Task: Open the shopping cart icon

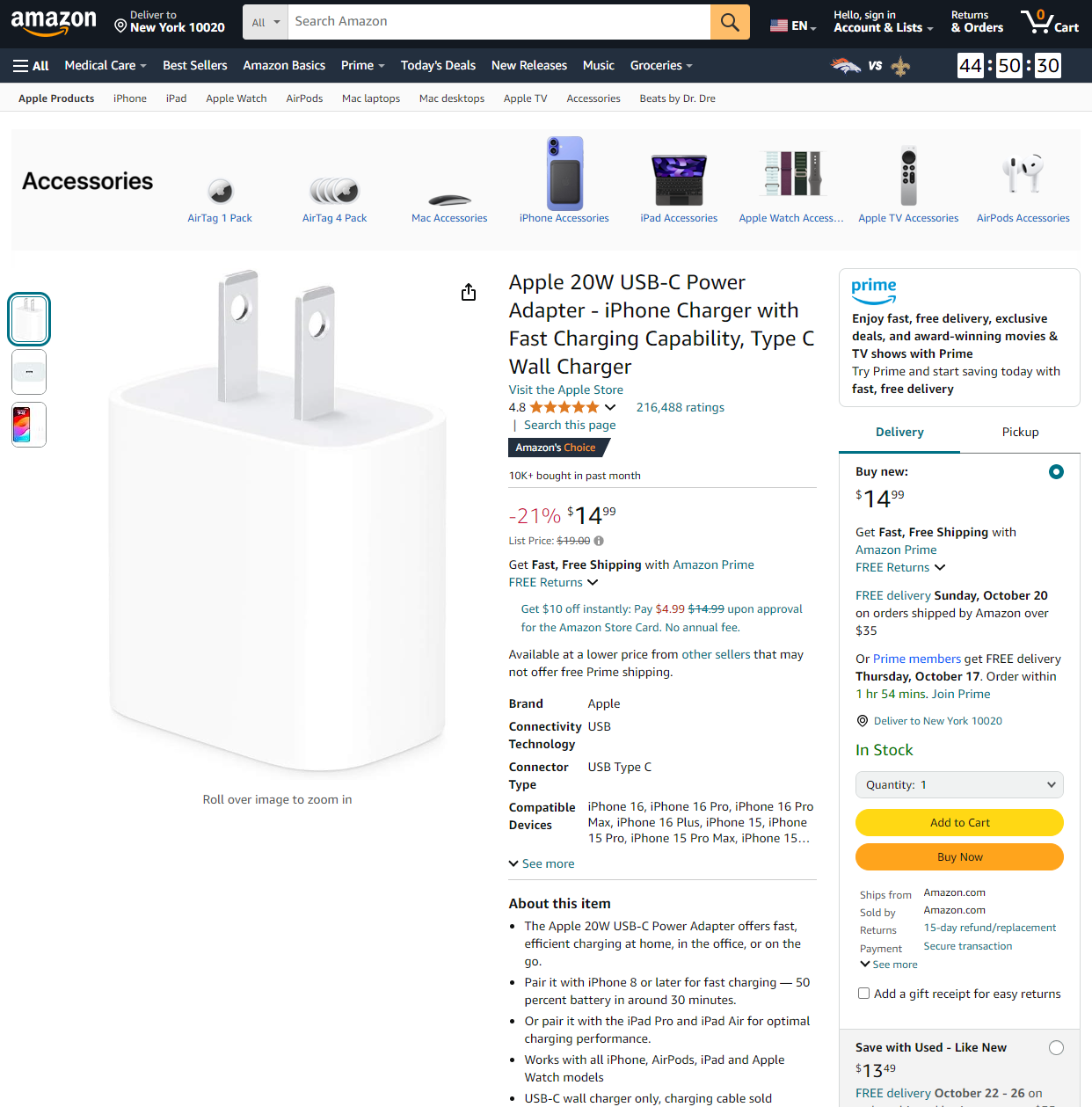Action: 1049,21
